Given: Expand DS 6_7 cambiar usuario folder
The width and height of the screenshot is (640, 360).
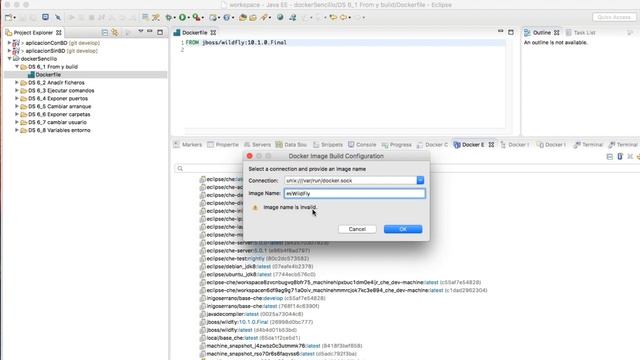Looking at the screenshot, I should [17, 122].
